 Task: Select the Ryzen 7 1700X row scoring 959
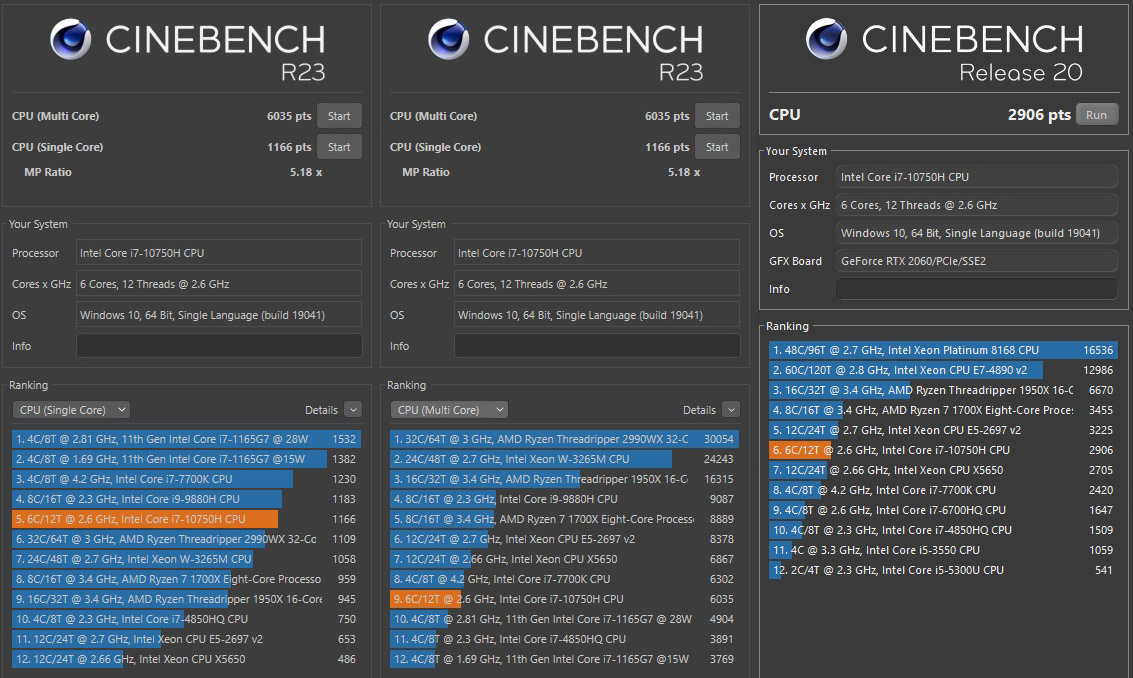click(x=186, y=579)
